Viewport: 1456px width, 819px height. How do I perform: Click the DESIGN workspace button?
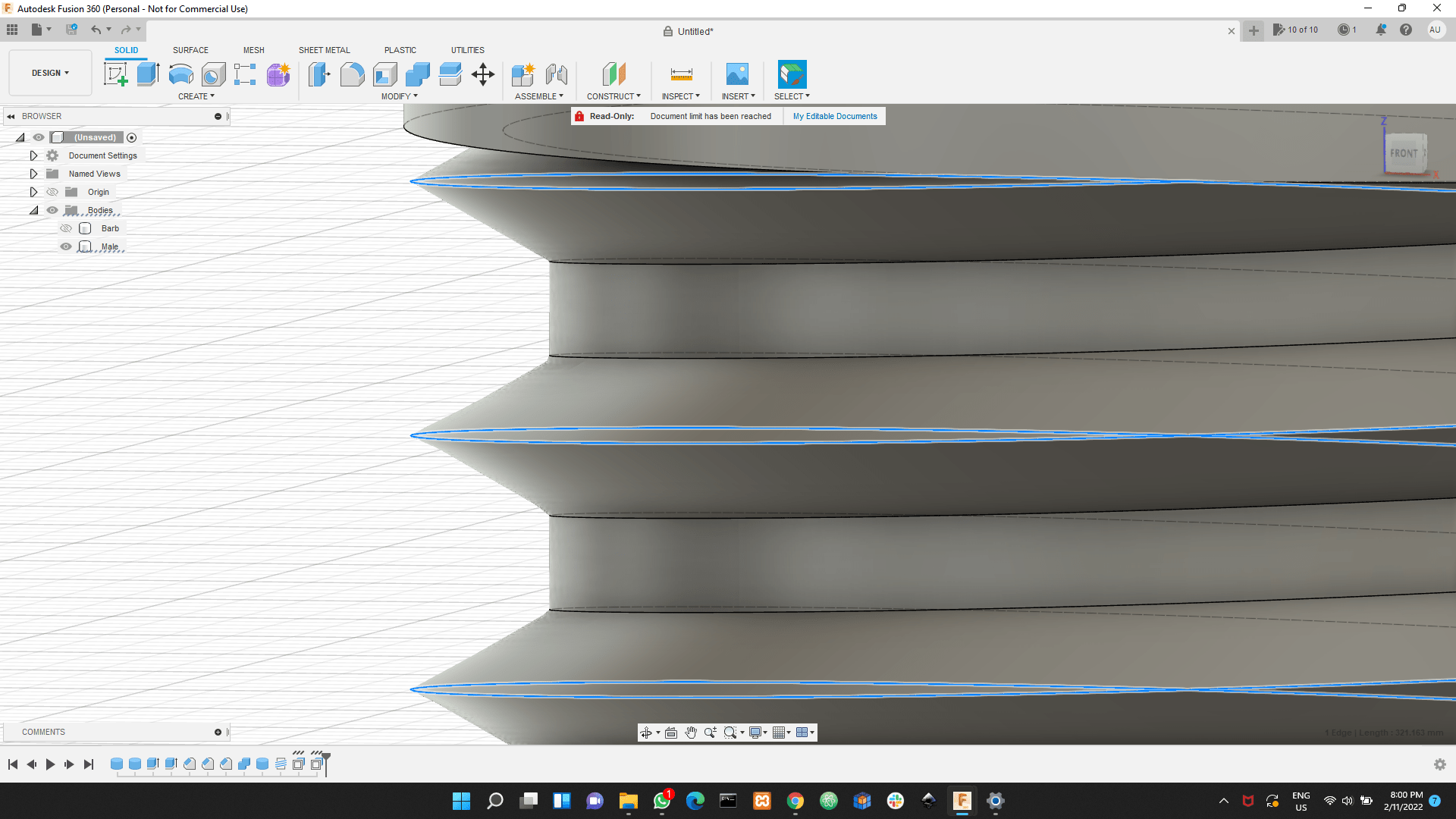pyautogui.click(x=49, y=73)
